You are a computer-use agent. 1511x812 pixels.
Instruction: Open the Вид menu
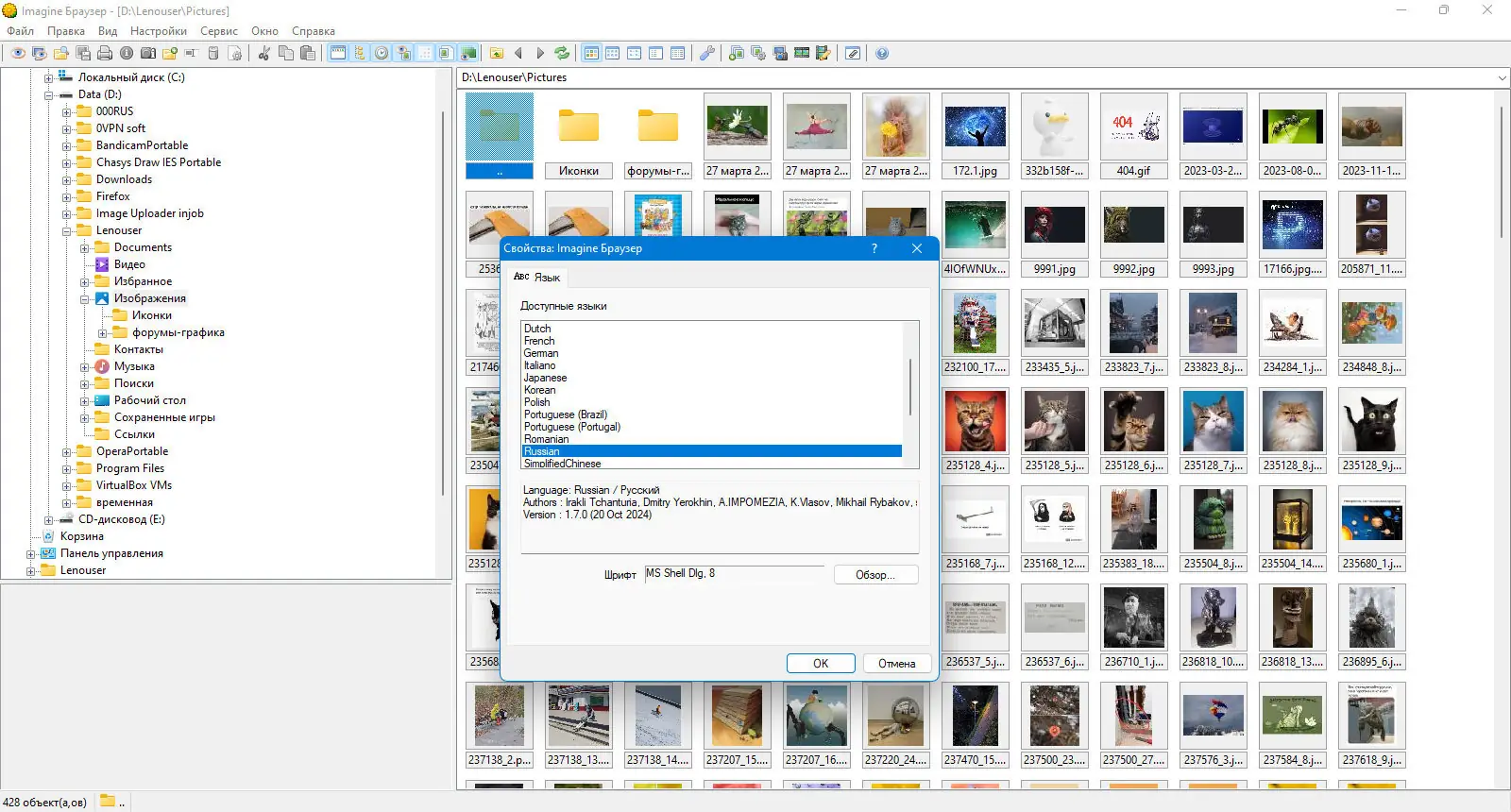108,31
